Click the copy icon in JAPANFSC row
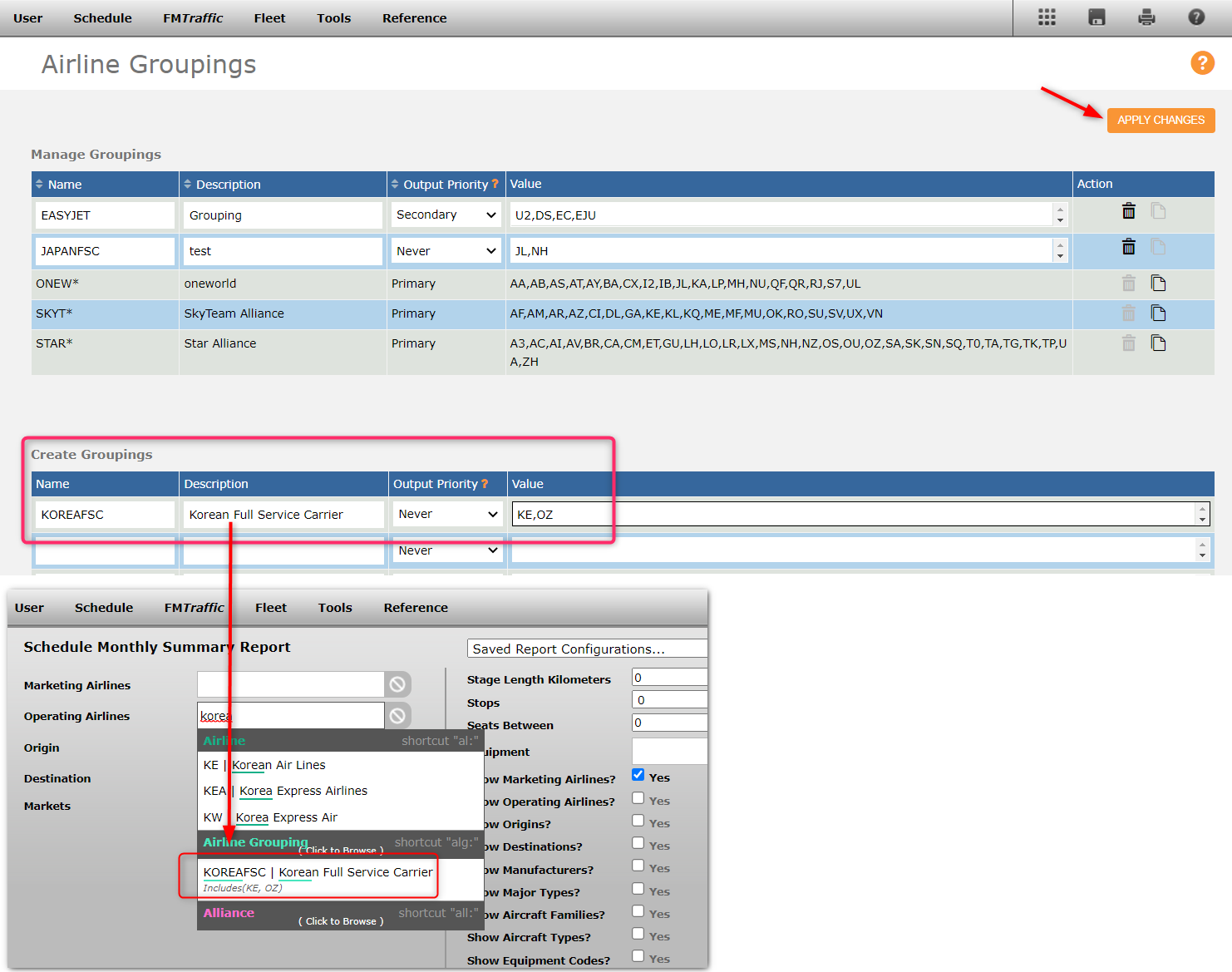Viewport: 1232px width, 972px height. (x=1158, y=247)
